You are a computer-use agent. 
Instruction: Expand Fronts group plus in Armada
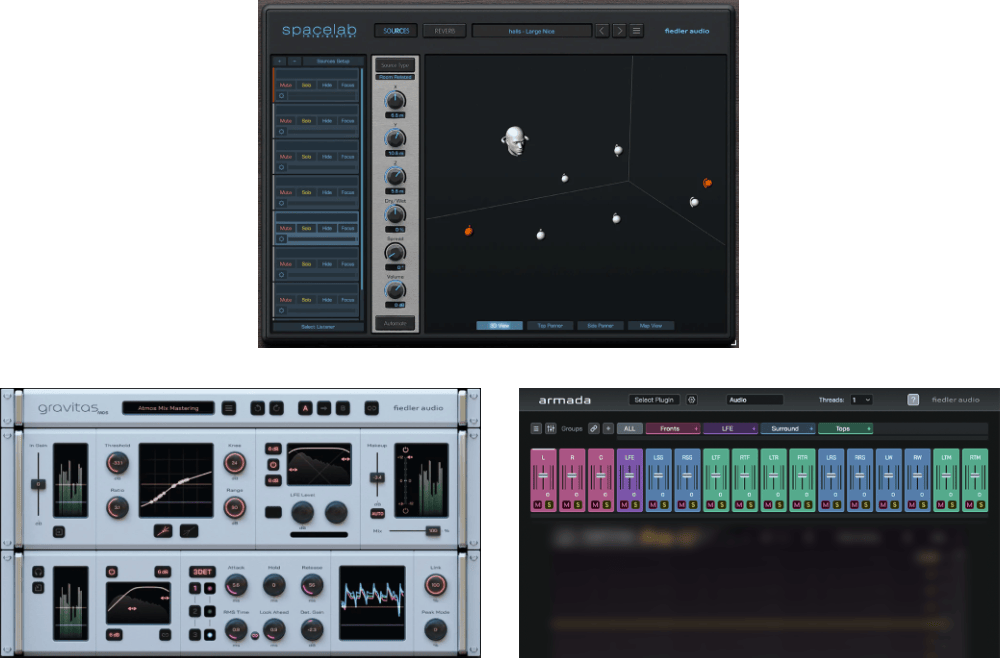[696, 428]
